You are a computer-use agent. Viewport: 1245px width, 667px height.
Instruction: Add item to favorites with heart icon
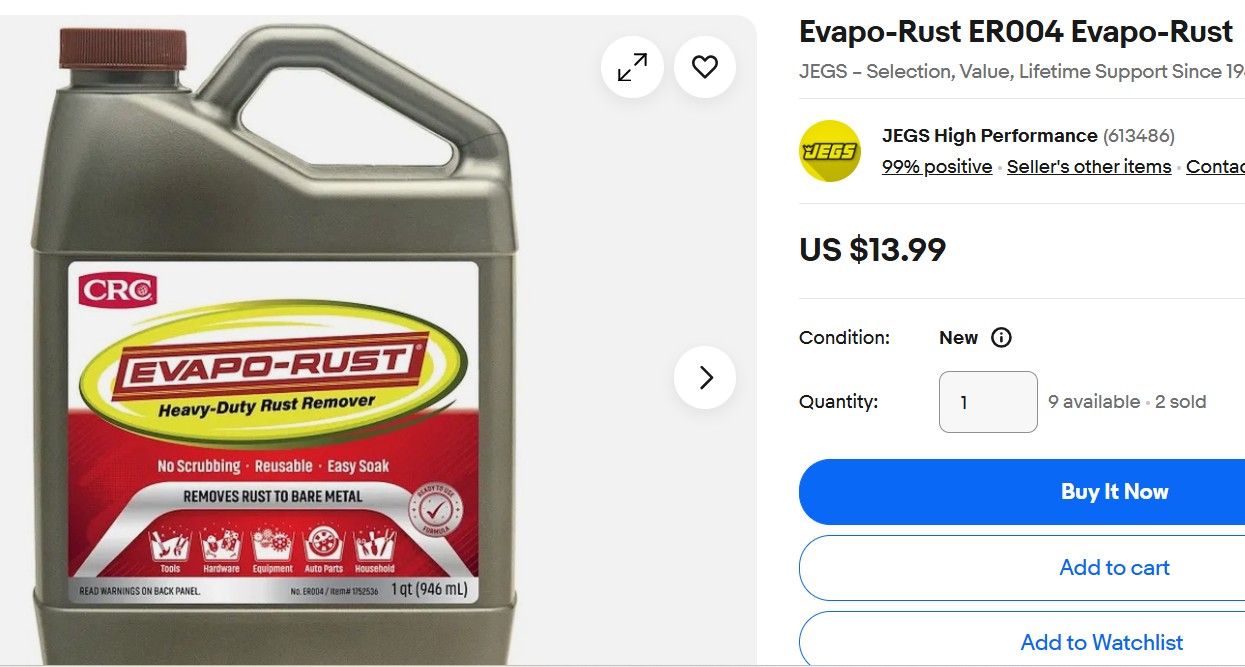tap(705, 67)
